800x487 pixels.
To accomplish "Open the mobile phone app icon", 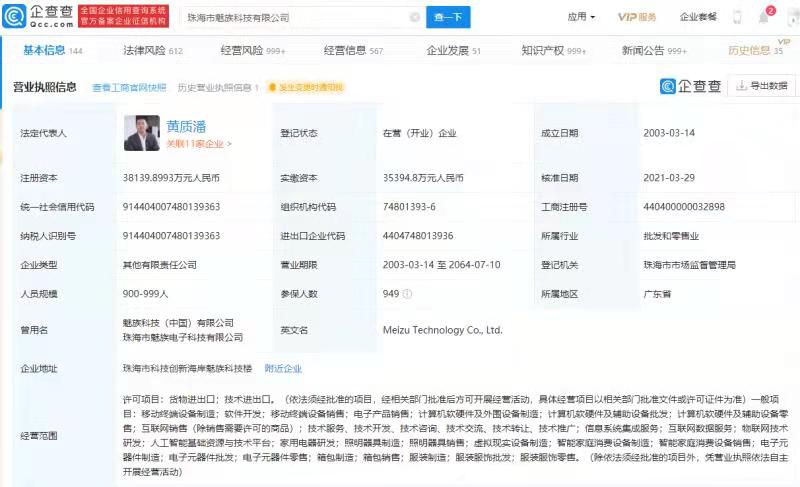I will [736, 17].
